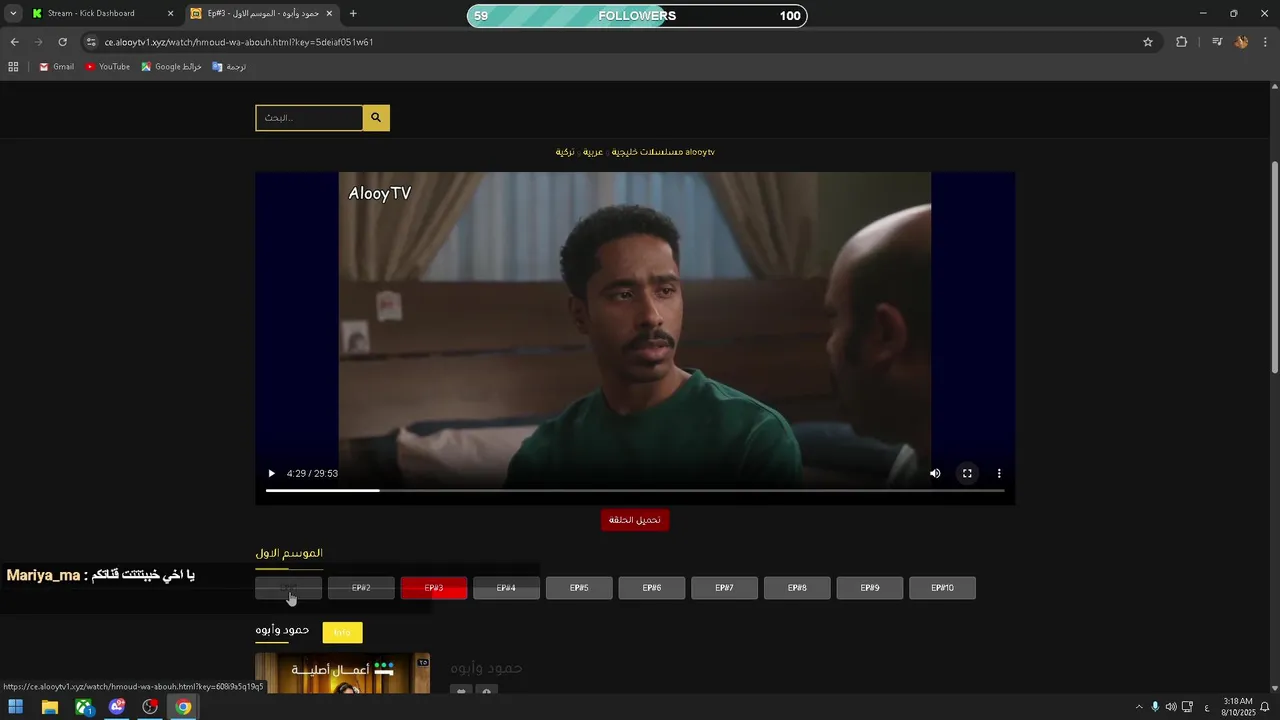Viewport: 1280px width, 720px height.
Task: Switch the input language indicator ع
Action: (x=1207, y=707)
